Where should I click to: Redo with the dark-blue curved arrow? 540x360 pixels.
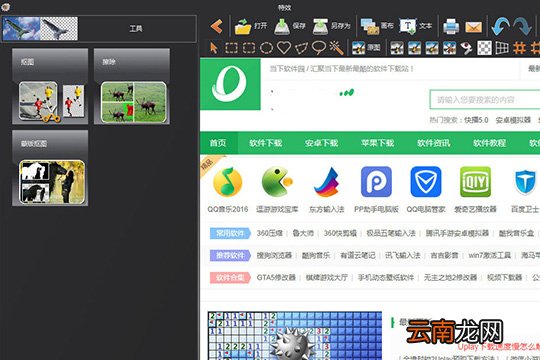click(x=522, y=26)
